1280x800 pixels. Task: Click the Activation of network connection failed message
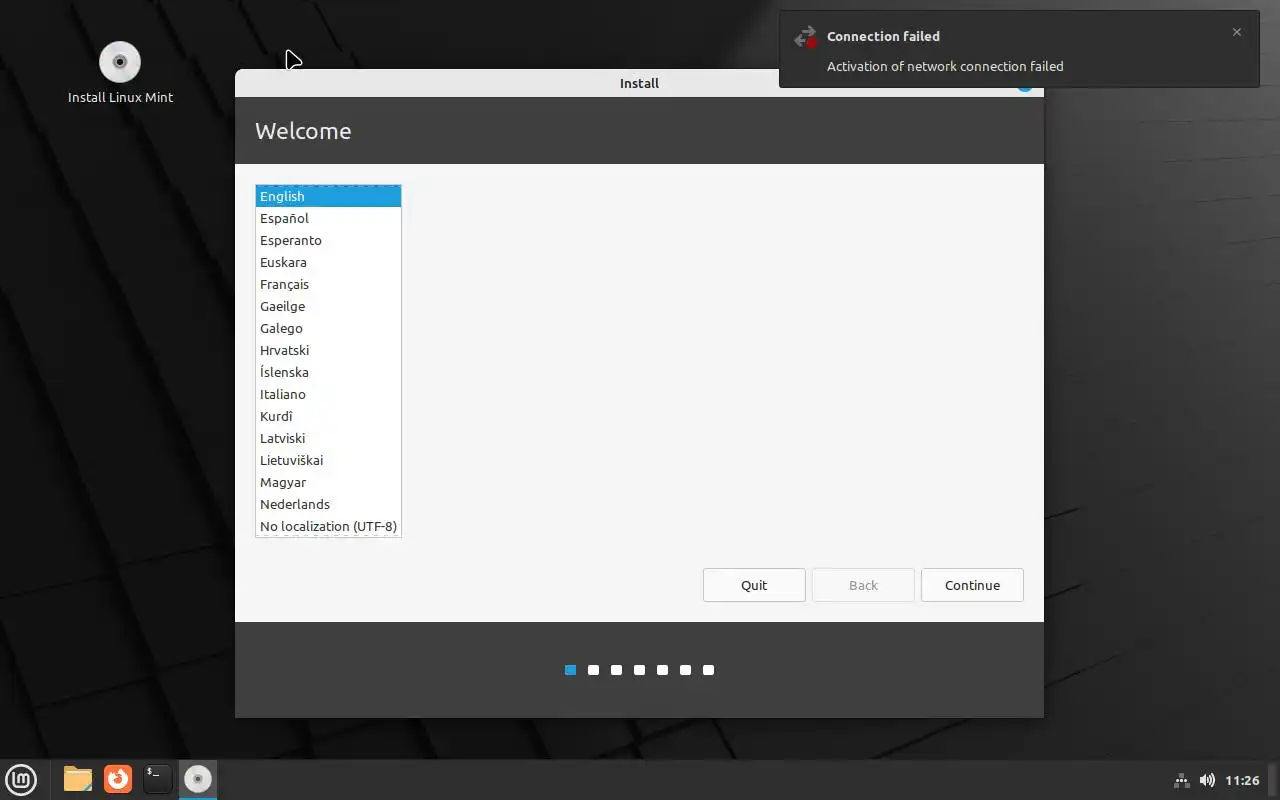pos(945,66)
